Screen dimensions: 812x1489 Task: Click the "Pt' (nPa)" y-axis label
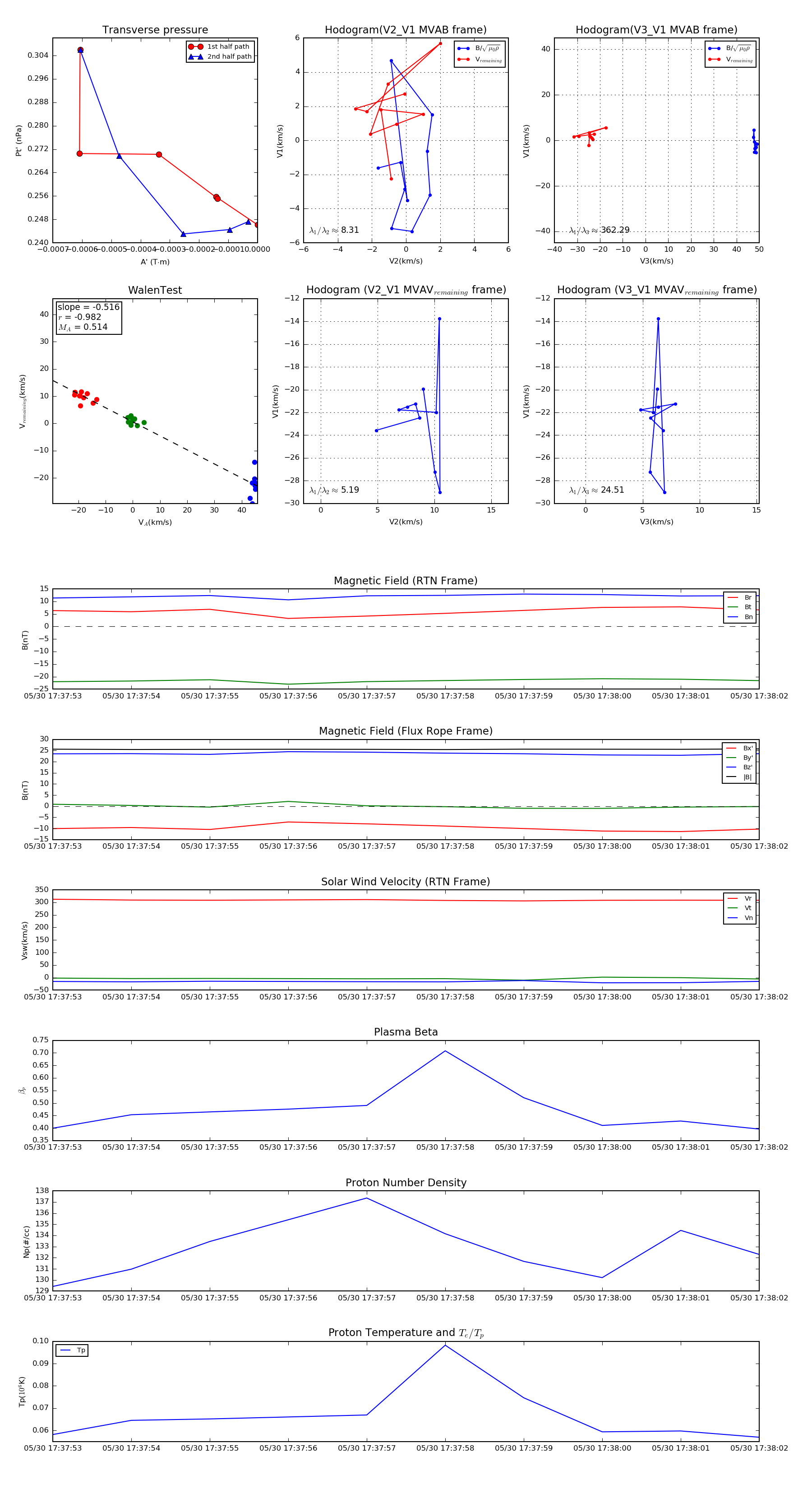(x=18, y=140)
